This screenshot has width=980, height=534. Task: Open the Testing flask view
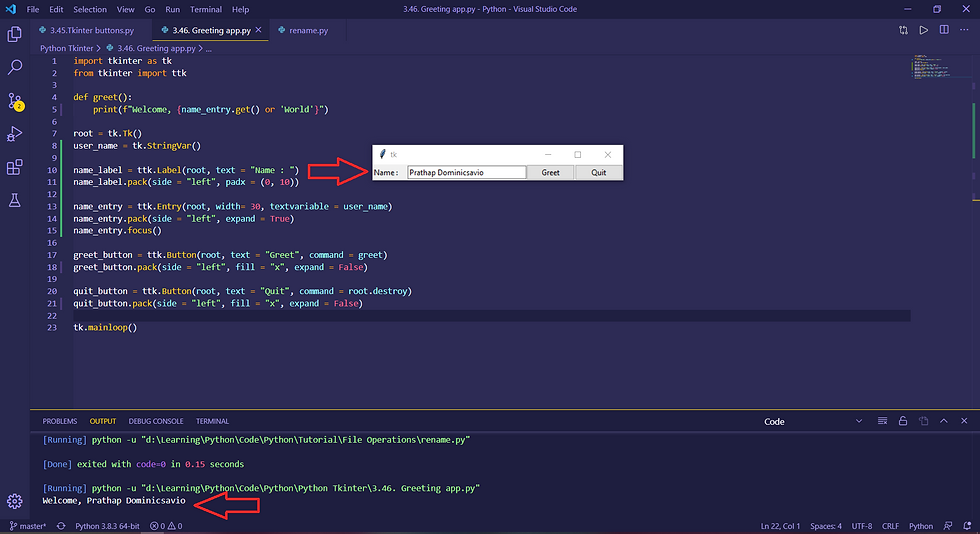pos(14,200)
